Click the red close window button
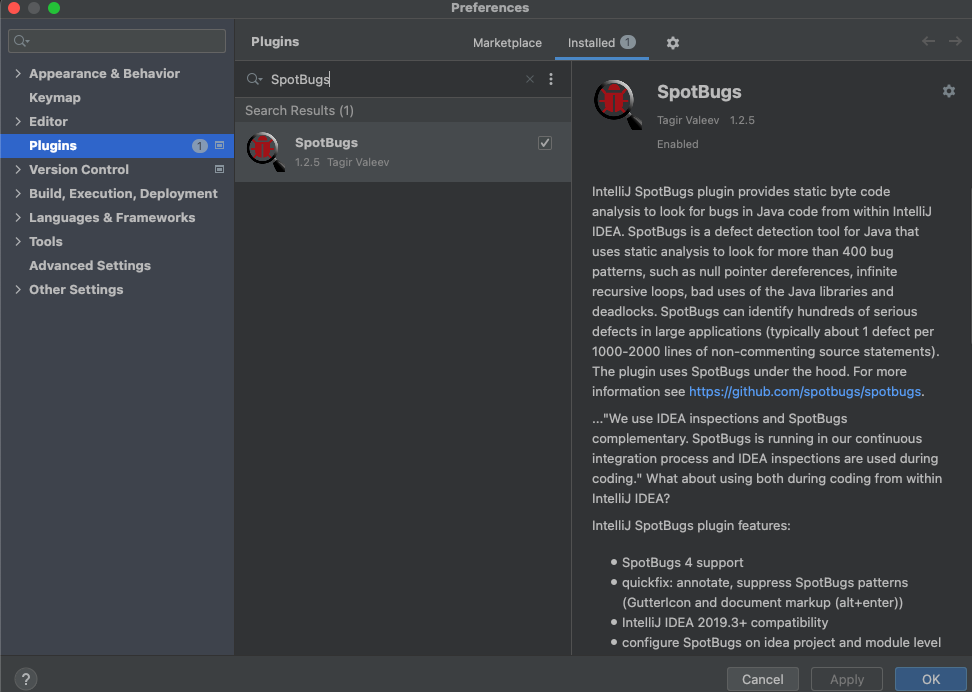 tap(14, 8)
